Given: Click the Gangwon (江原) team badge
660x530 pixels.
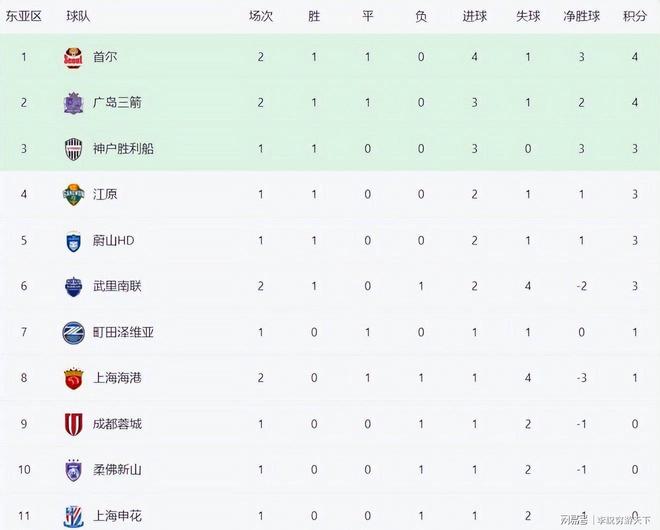Looking at the screenshot, I should point(73,194).
